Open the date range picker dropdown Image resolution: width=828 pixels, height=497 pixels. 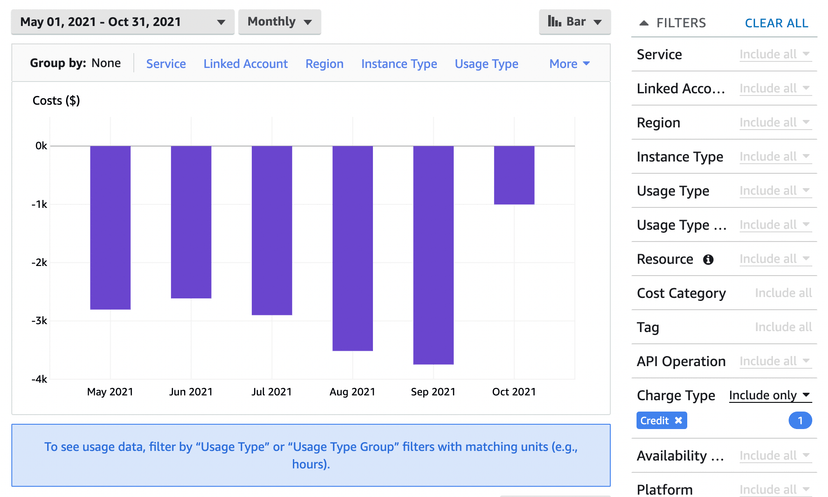point(123,22)
